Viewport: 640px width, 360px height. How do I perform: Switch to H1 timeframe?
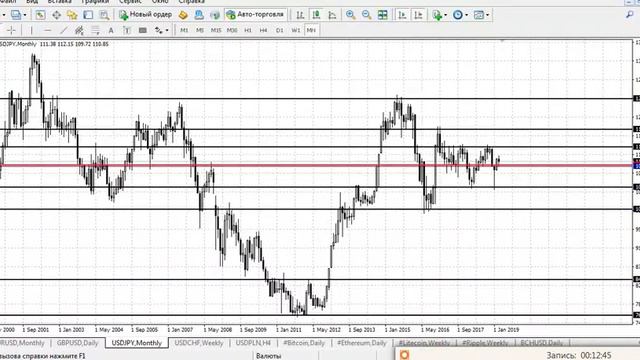click(x=248, y=30)
